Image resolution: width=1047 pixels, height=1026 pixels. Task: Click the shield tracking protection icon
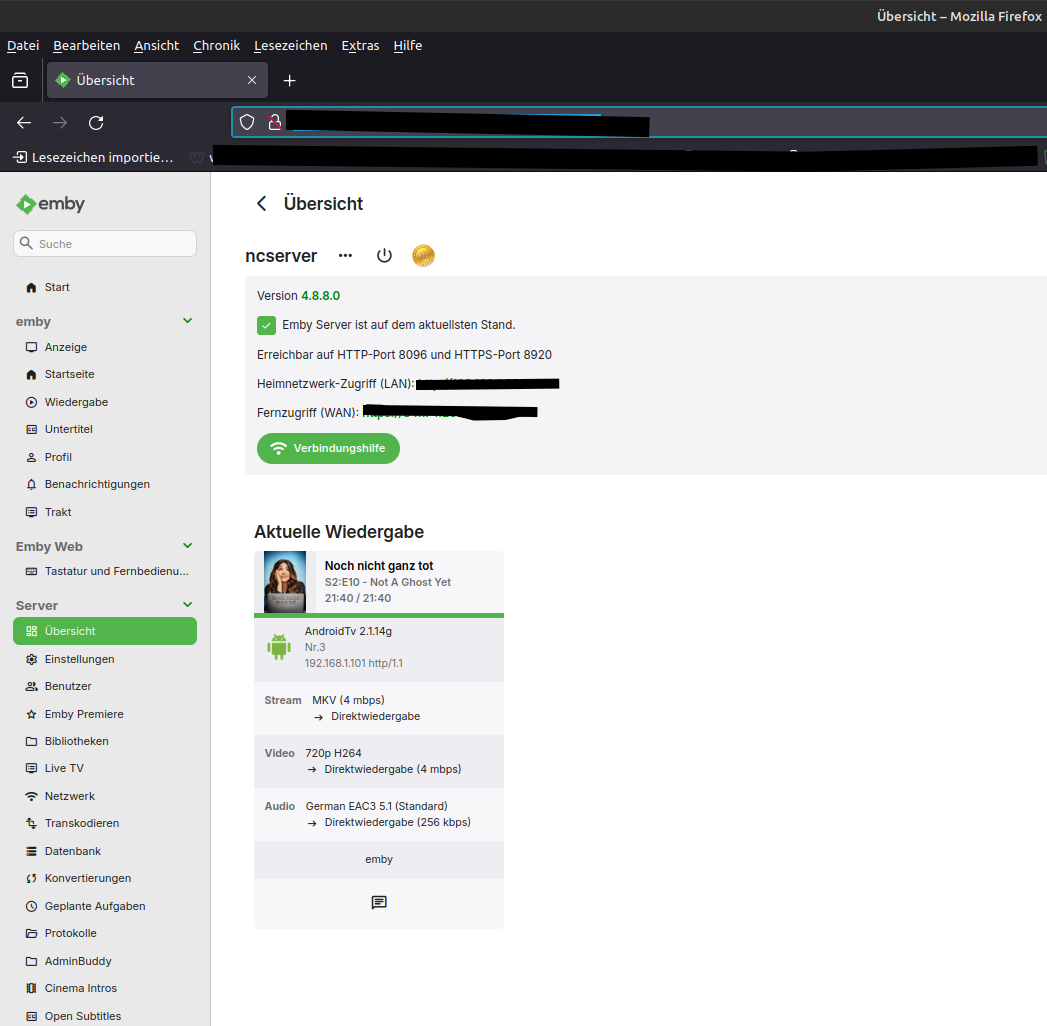coord(247,122)
